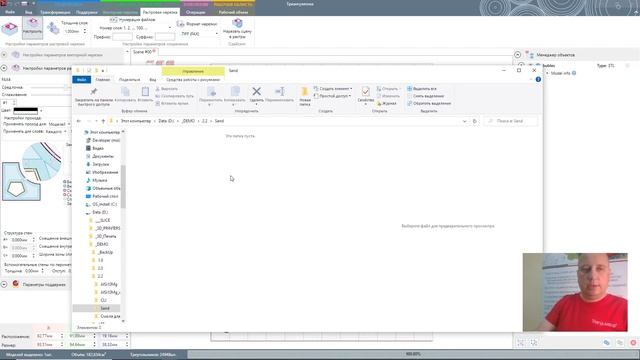Click the Настроить slicing settings button
Screen dimensions: 640x360
[x=32, y=27]
